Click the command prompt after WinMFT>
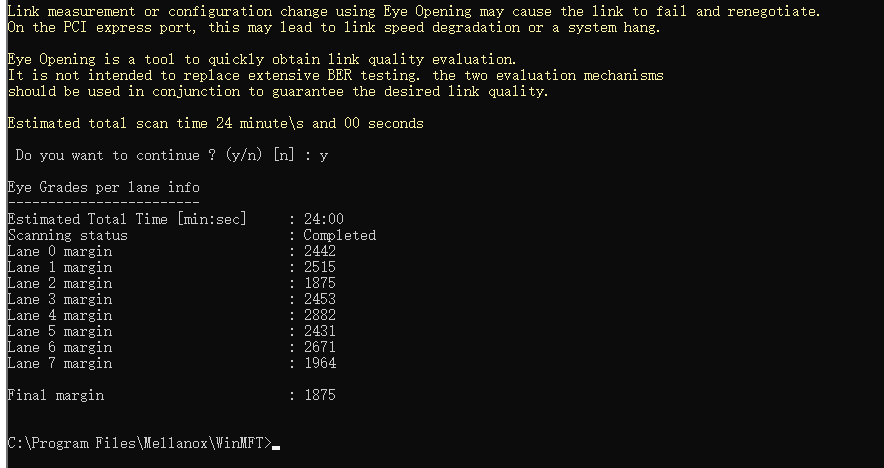This screenshot has width=884, height=468. (x=276, y=444)
